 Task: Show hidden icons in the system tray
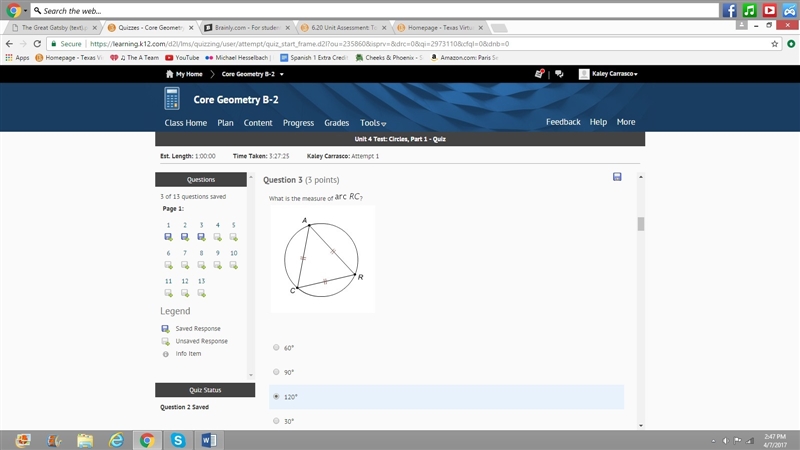[713, 440]
